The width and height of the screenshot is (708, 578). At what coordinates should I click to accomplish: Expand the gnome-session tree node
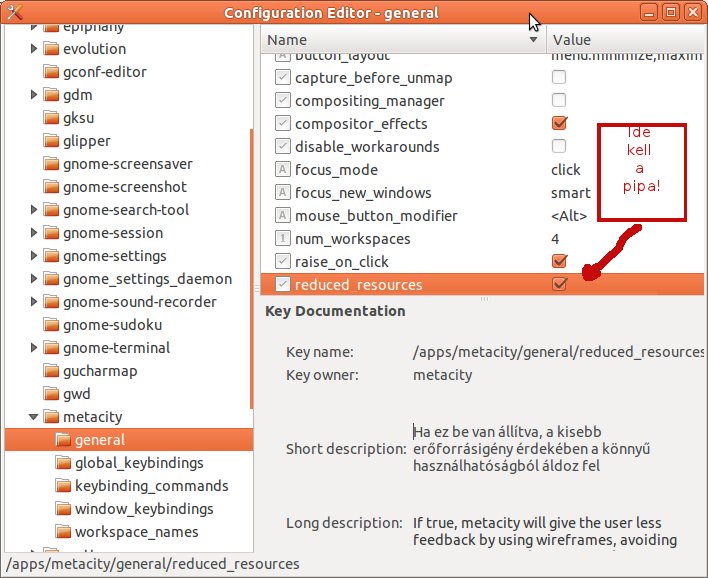click(x=33, y=233)
